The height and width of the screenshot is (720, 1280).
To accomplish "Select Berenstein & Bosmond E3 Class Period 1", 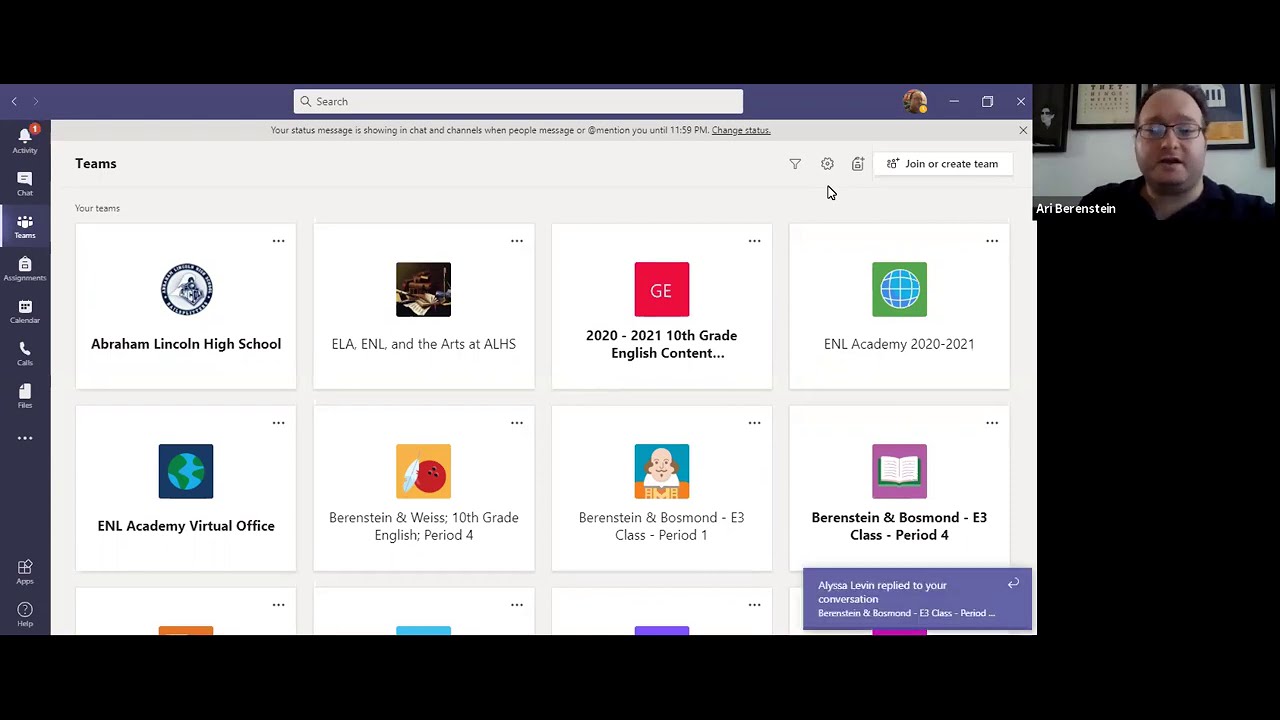I will pyautogui.click(x=661, y=526).
